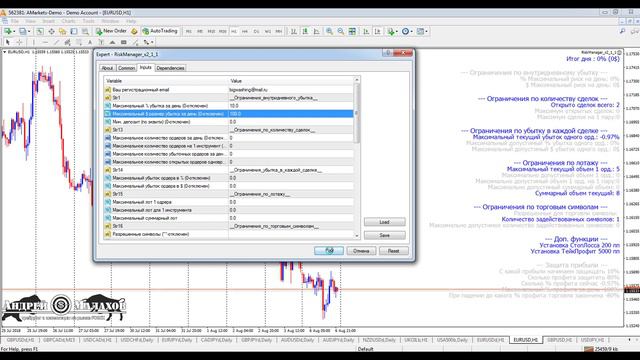This screenshot has height=360, width=640.
Task: Switch to the Dependencies tab
Action: tap(170, 68)
